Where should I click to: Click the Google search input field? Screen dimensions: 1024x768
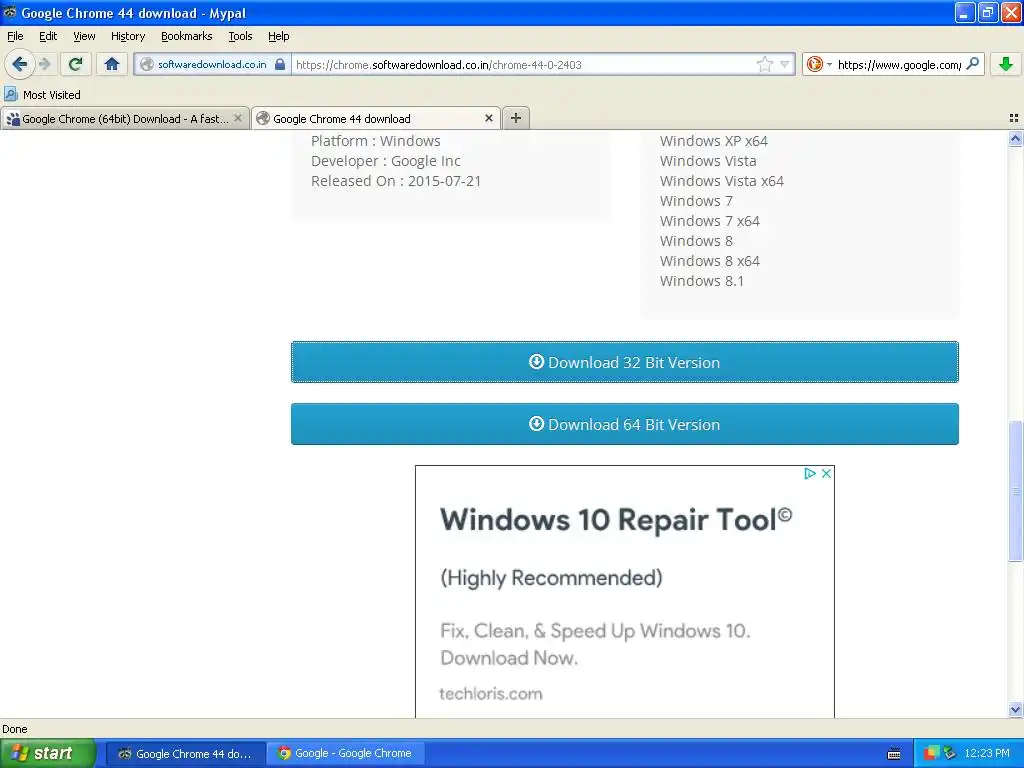(x=899, y=65)
